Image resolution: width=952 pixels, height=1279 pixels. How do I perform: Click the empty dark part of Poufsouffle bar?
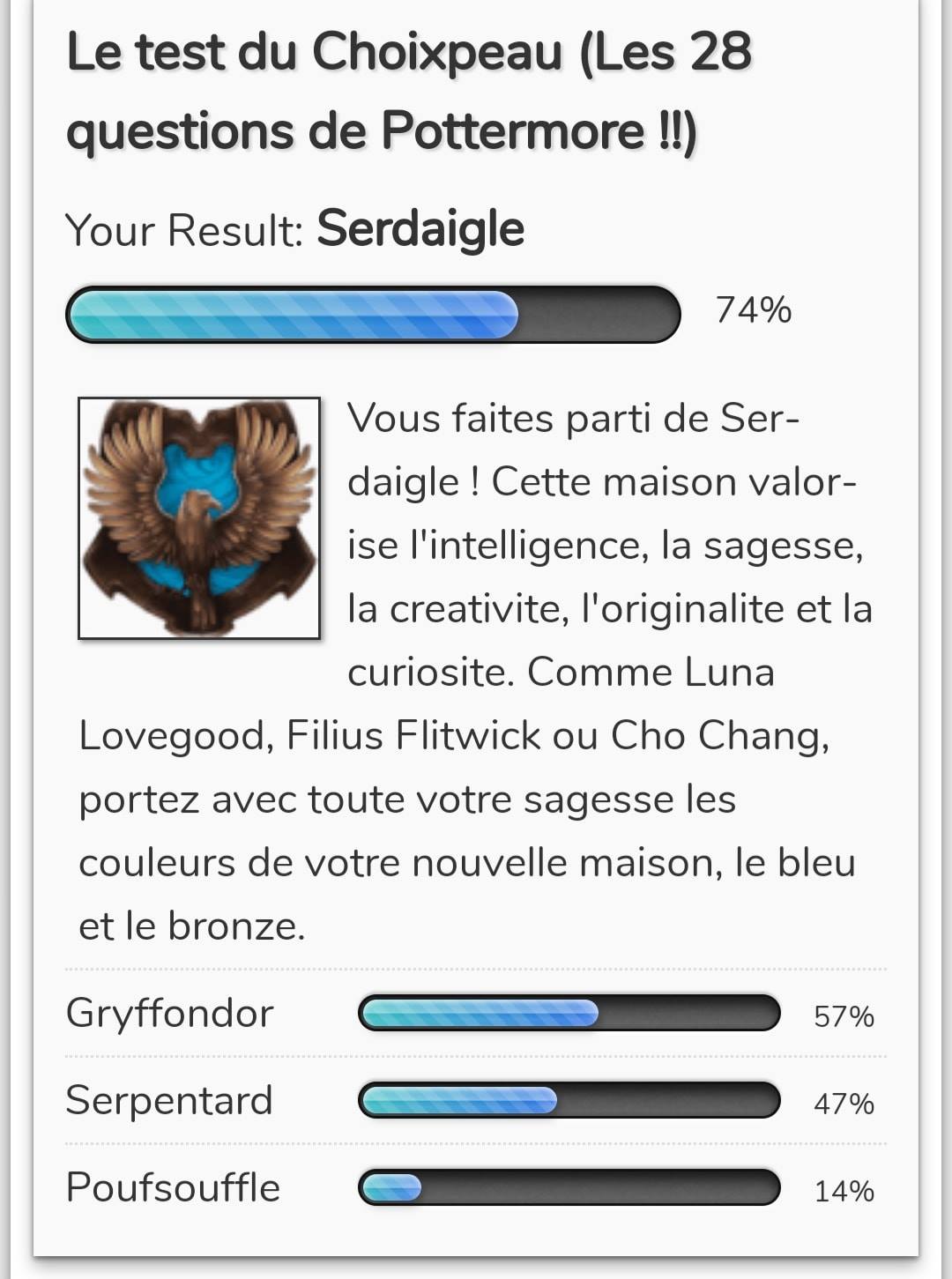point(599,1187)
